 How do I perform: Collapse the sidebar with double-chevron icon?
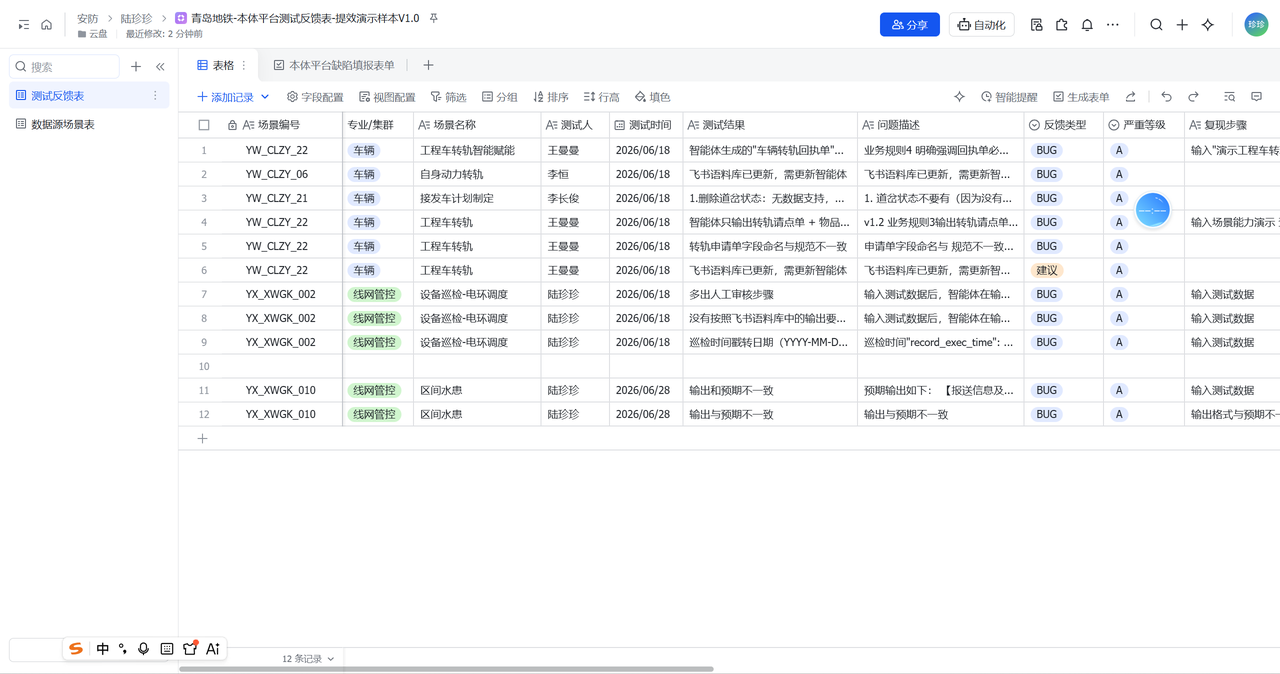160,67
